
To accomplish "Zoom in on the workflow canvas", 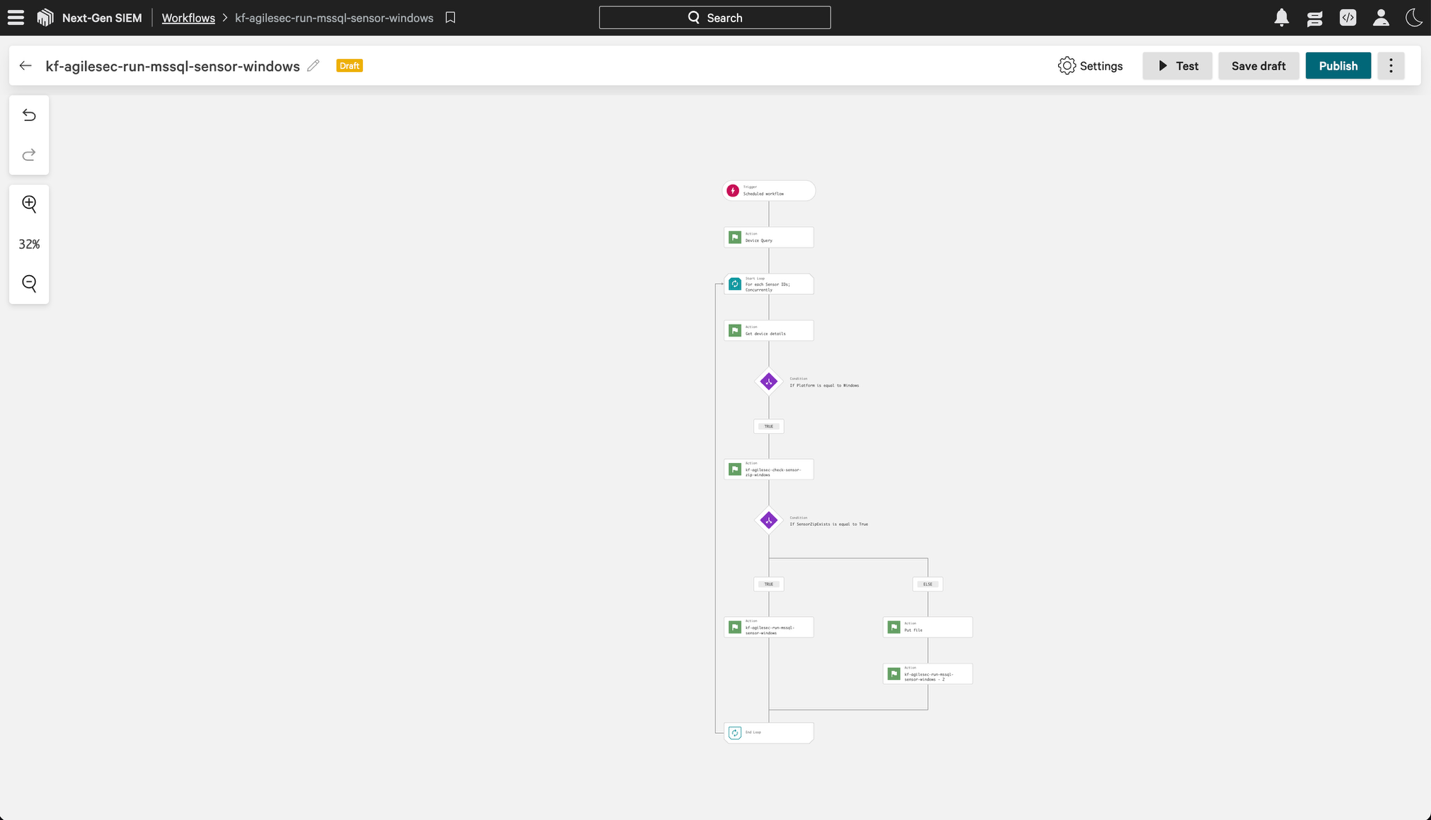I will (29, 204).
